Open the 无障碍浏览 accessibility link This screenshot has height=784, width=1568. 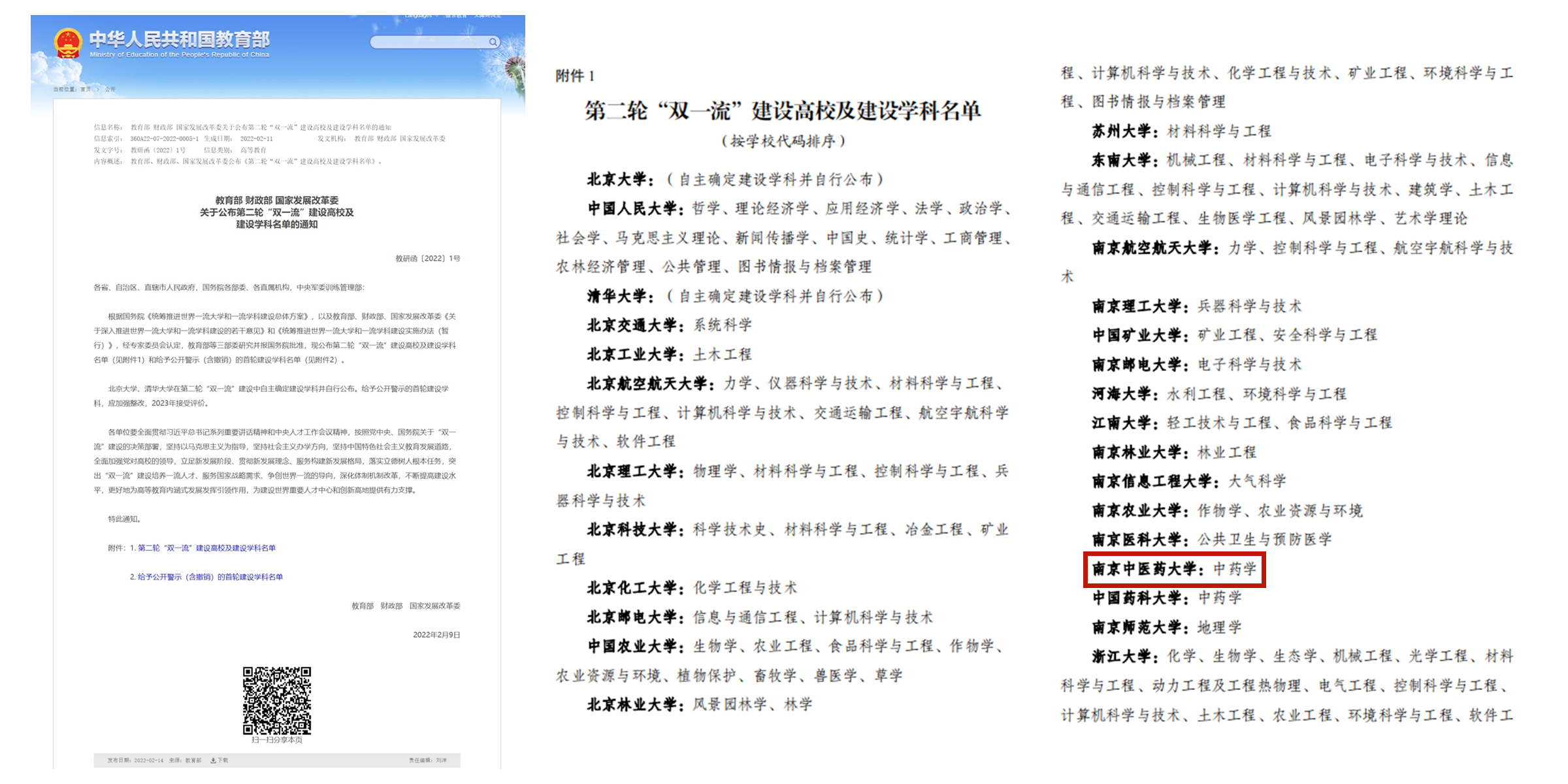coord(487,16)
